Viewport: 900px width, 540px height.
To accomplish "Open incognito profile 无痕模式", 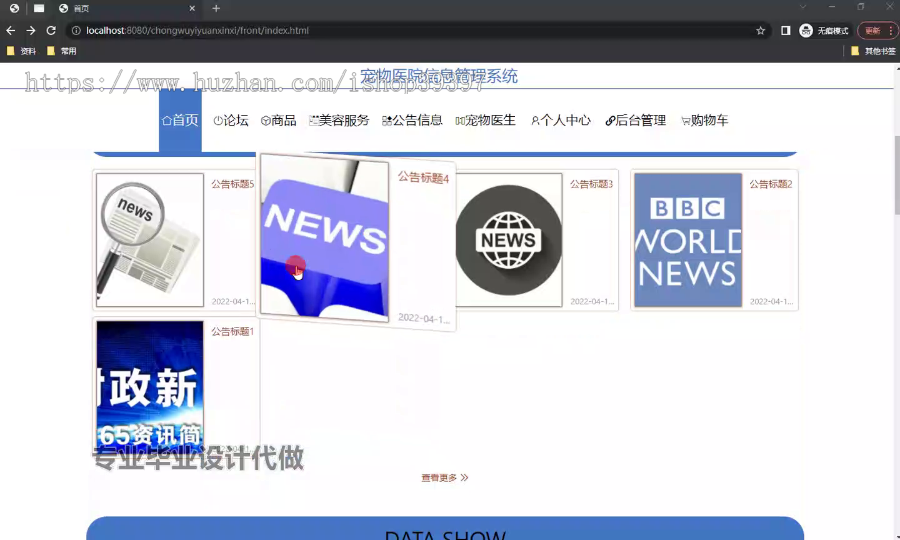I will point(824,30).
